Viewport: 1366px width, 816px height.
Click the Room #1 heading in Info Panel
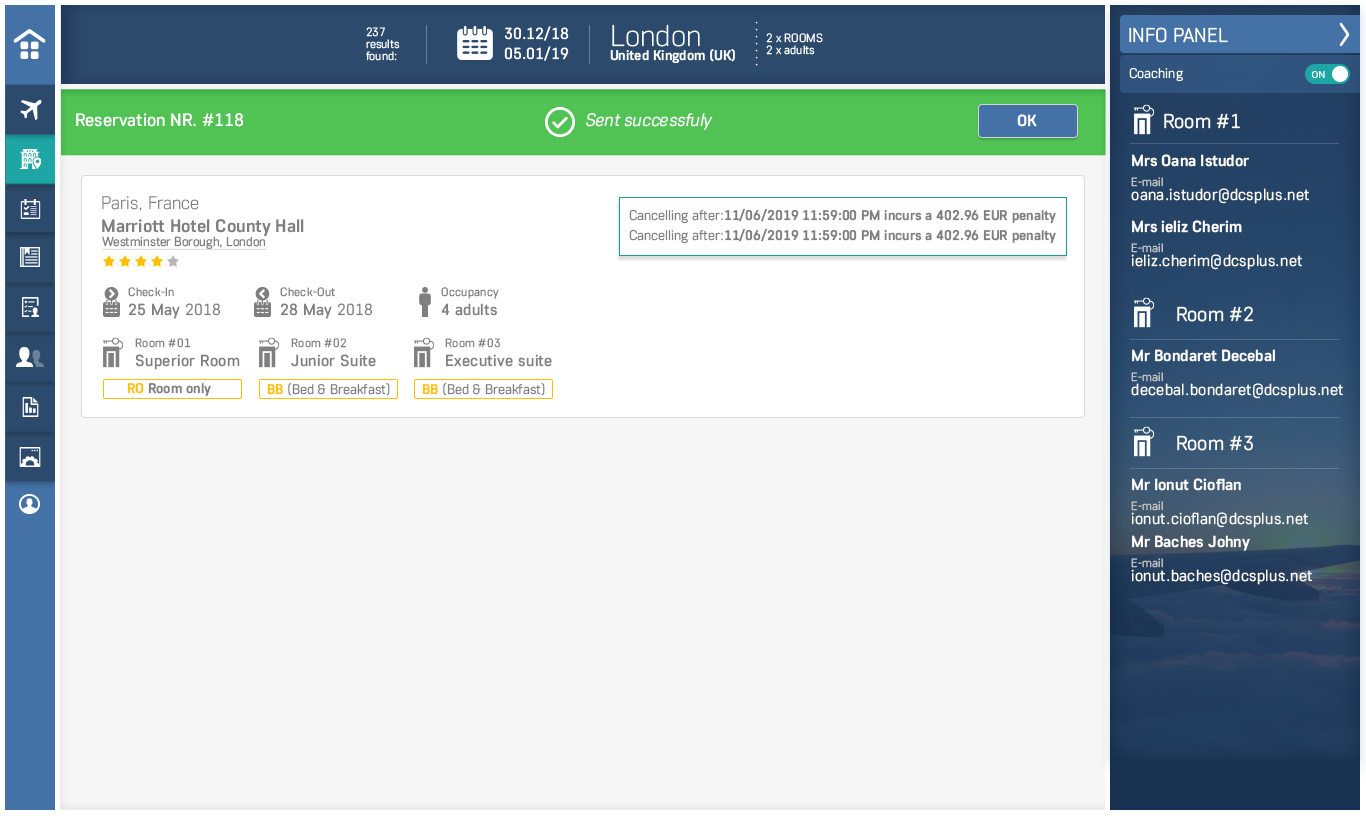[x=1202, y=122]
